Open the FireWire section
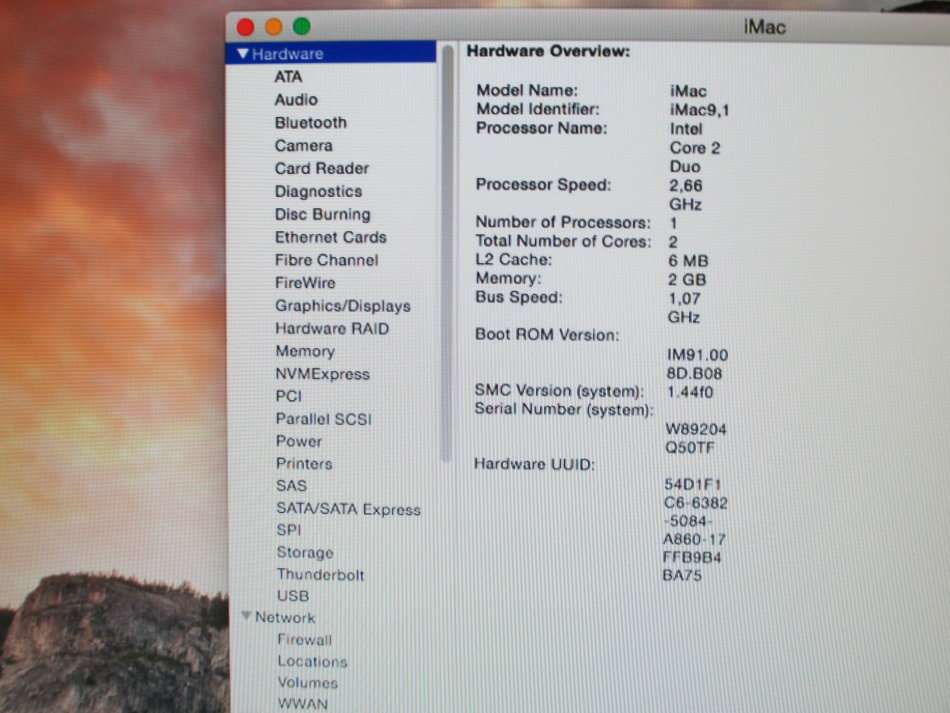This screenshot has height=713, width=950. pyautogui.click(x=305, y=283)
